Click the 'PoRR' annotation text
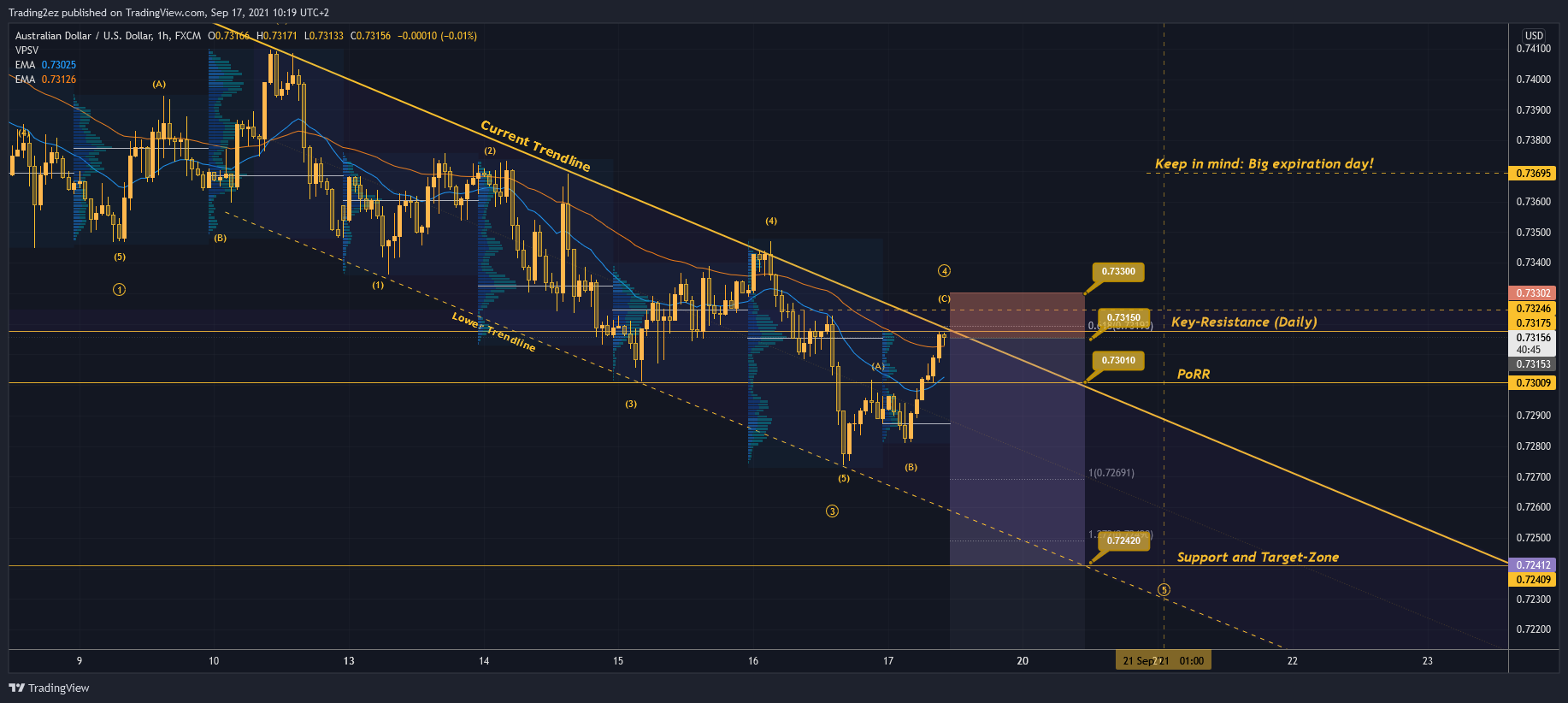Image resolution: width=1568 pixels, height=703 pixels. (x=1194, y=374)
